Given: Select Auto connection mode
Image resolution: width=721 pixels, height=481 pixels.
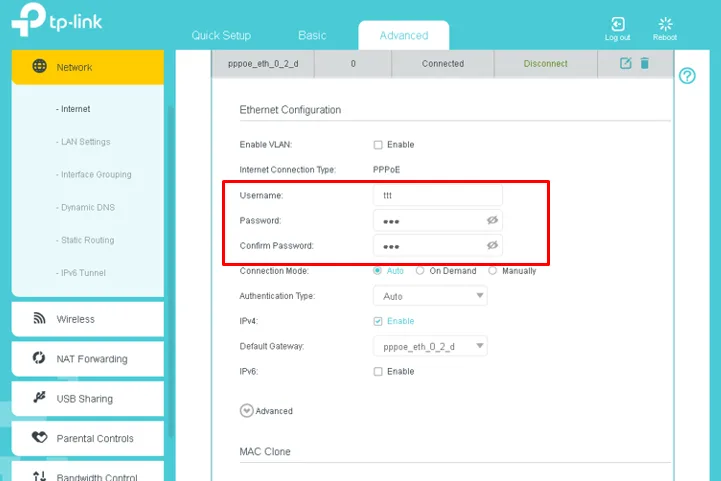Looking at the screenshot, I should tap(377, 271).
